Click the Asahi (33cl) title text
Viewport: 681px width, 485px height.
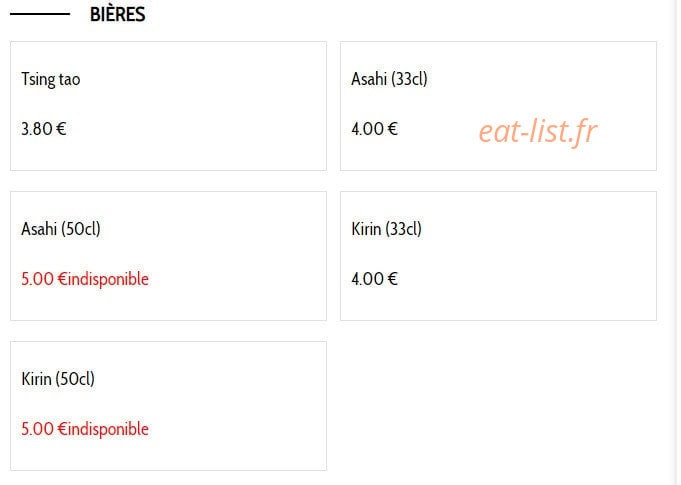pos(390,79)
